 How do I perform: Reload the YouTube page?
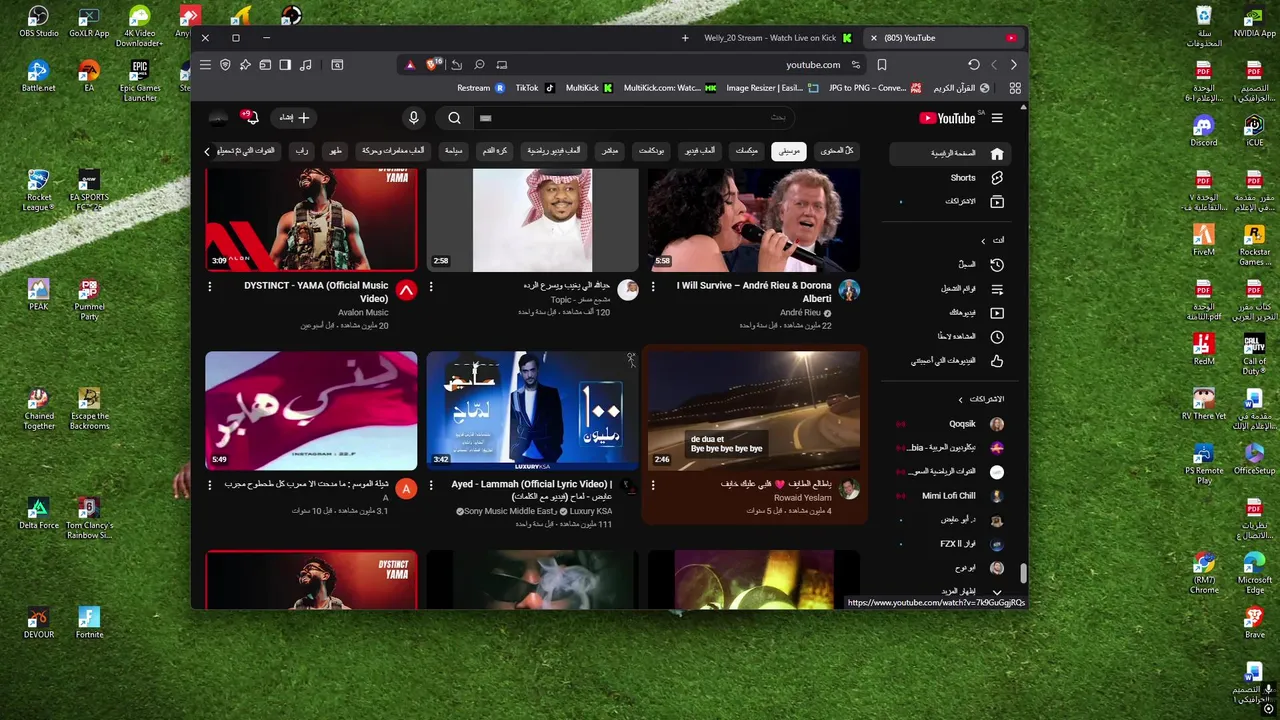(x=973, y=64)
